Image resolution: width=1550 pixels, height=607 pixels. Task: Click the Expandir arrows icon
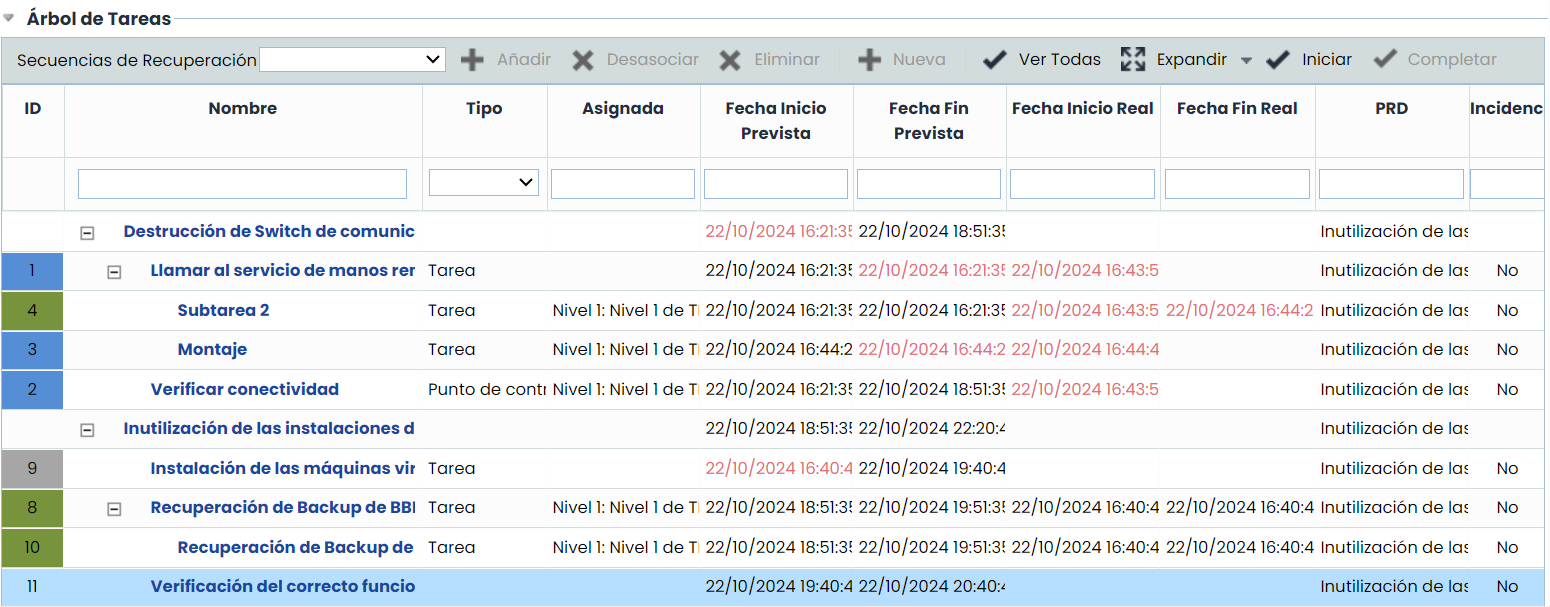(1132, 60)
